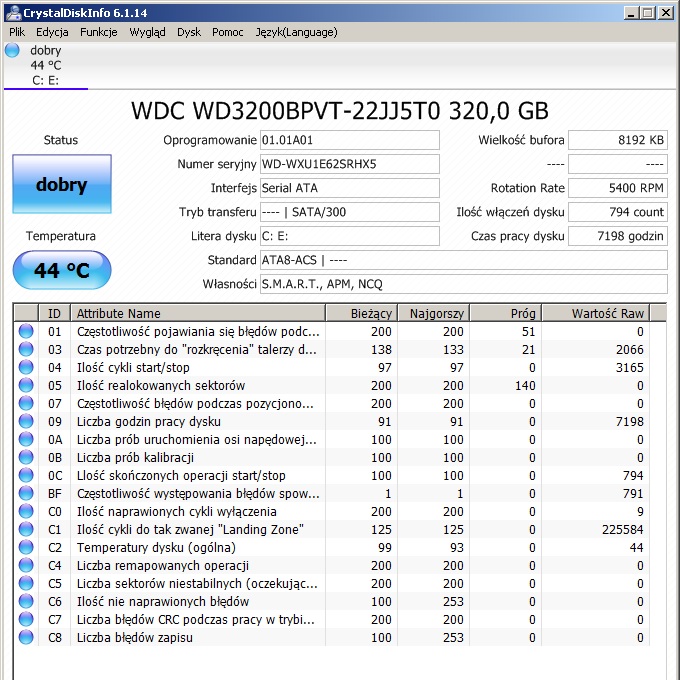This screenshot has height=680, width=680.
Task: Select row 'Liczba godzin pracy dysku'
Action: click(x=332, y=421)
